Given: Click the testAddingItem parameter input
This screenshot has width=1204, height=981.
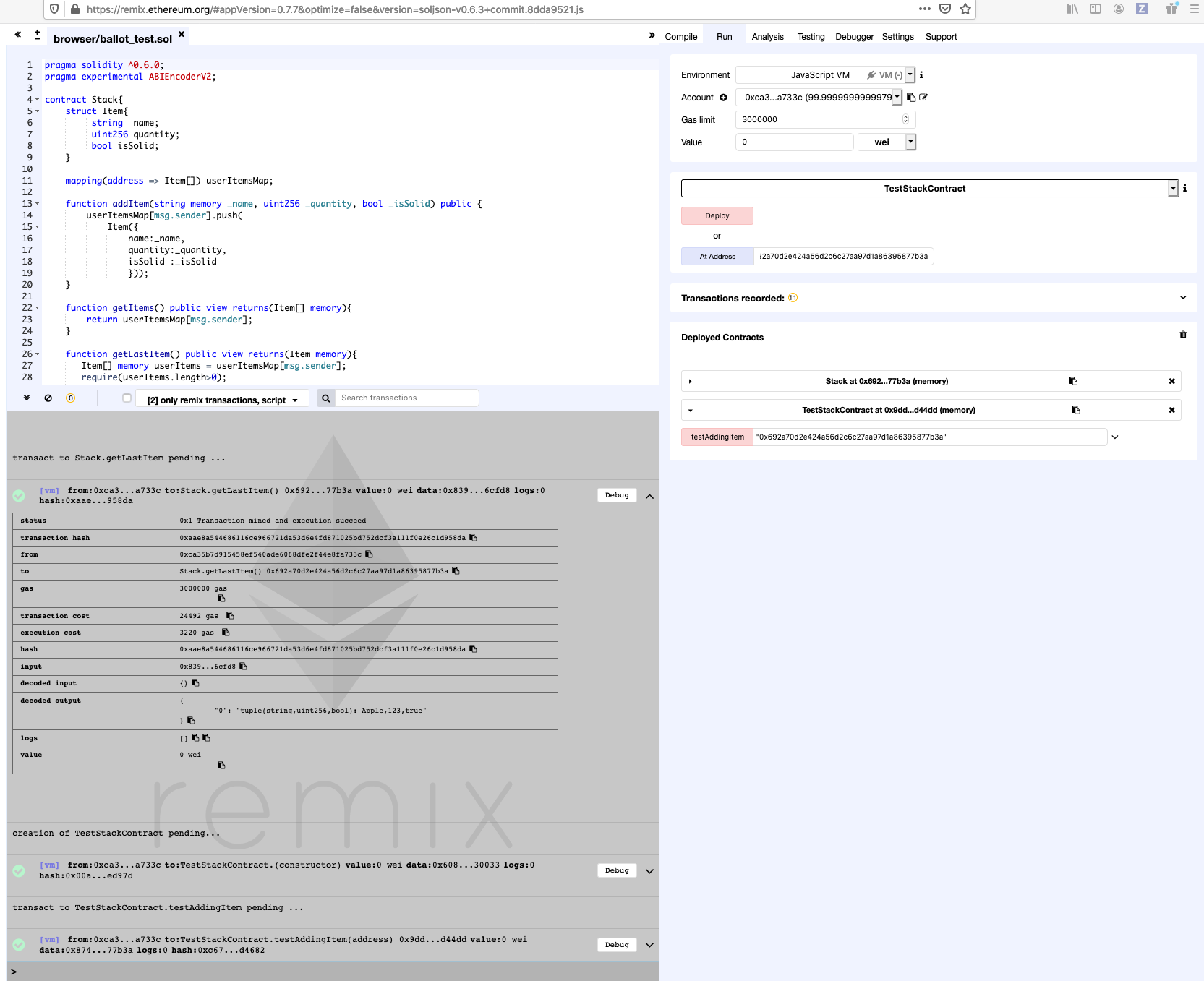Looking at the screenshot, I should pos(930,437).
